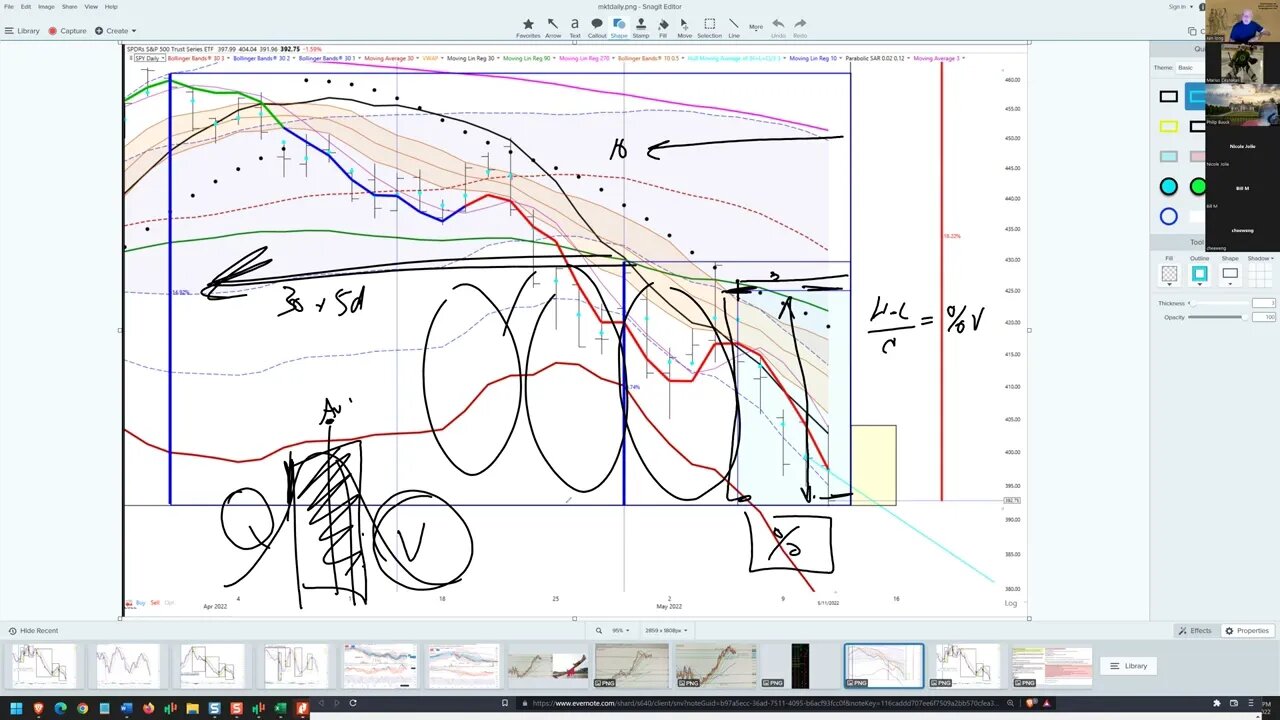Select the Shape tool
This screenshot has width=1280, height=720.
pos(619,27)
